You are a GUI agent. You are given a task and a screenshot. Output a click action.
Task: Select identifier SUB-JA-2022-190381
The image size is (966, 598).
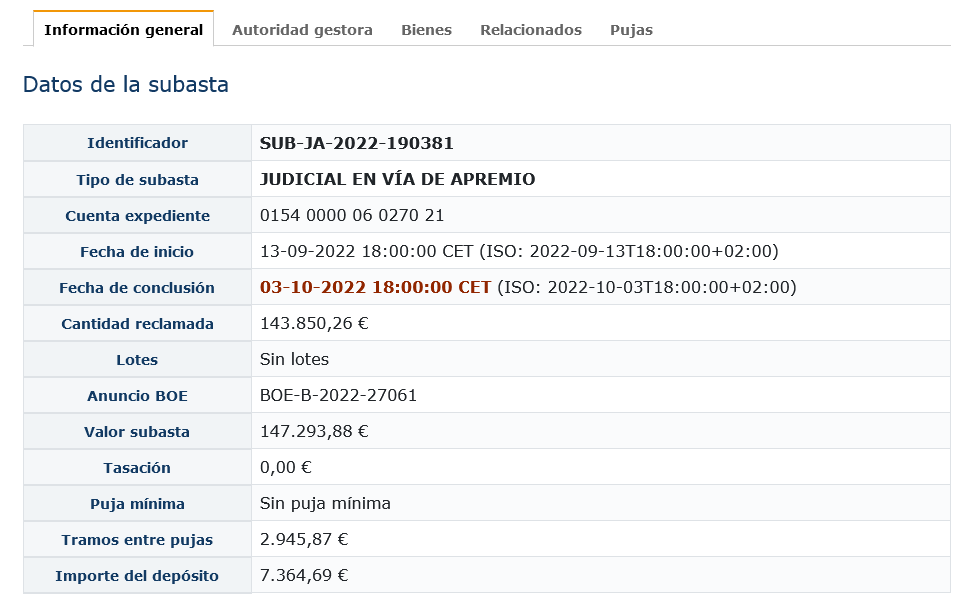pos(356,143)
